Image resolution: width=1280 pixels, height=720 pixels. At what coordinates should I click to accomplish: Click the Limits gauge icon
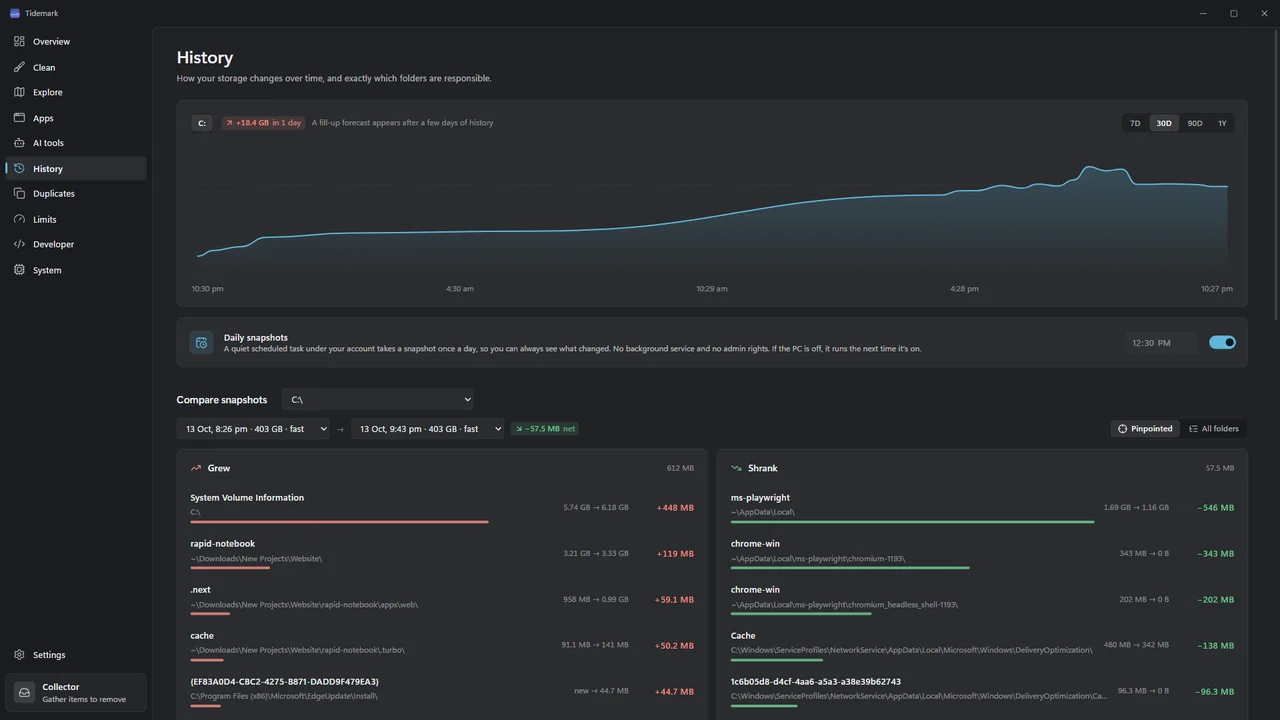pos(19,219)
